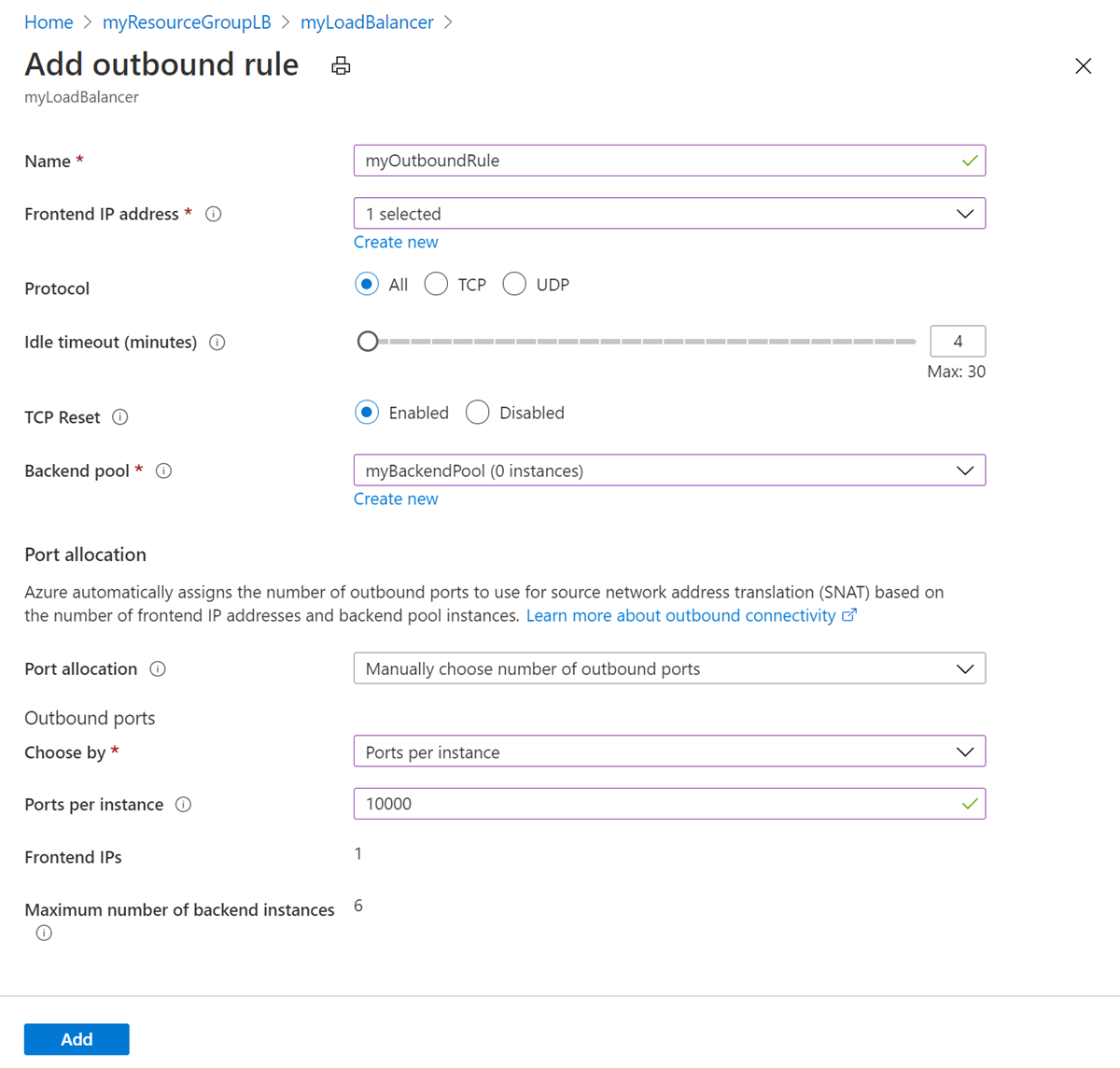
Task: Show info for Maximum number of backend instances
Action: pos(44,933)
